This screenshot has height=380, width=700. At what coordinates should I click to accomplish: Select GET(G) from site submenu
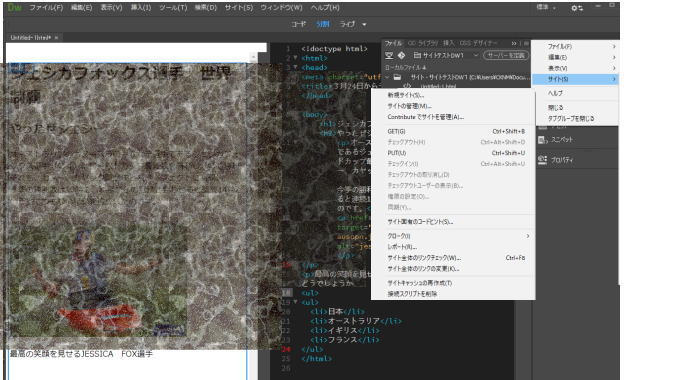click(453, 131)
